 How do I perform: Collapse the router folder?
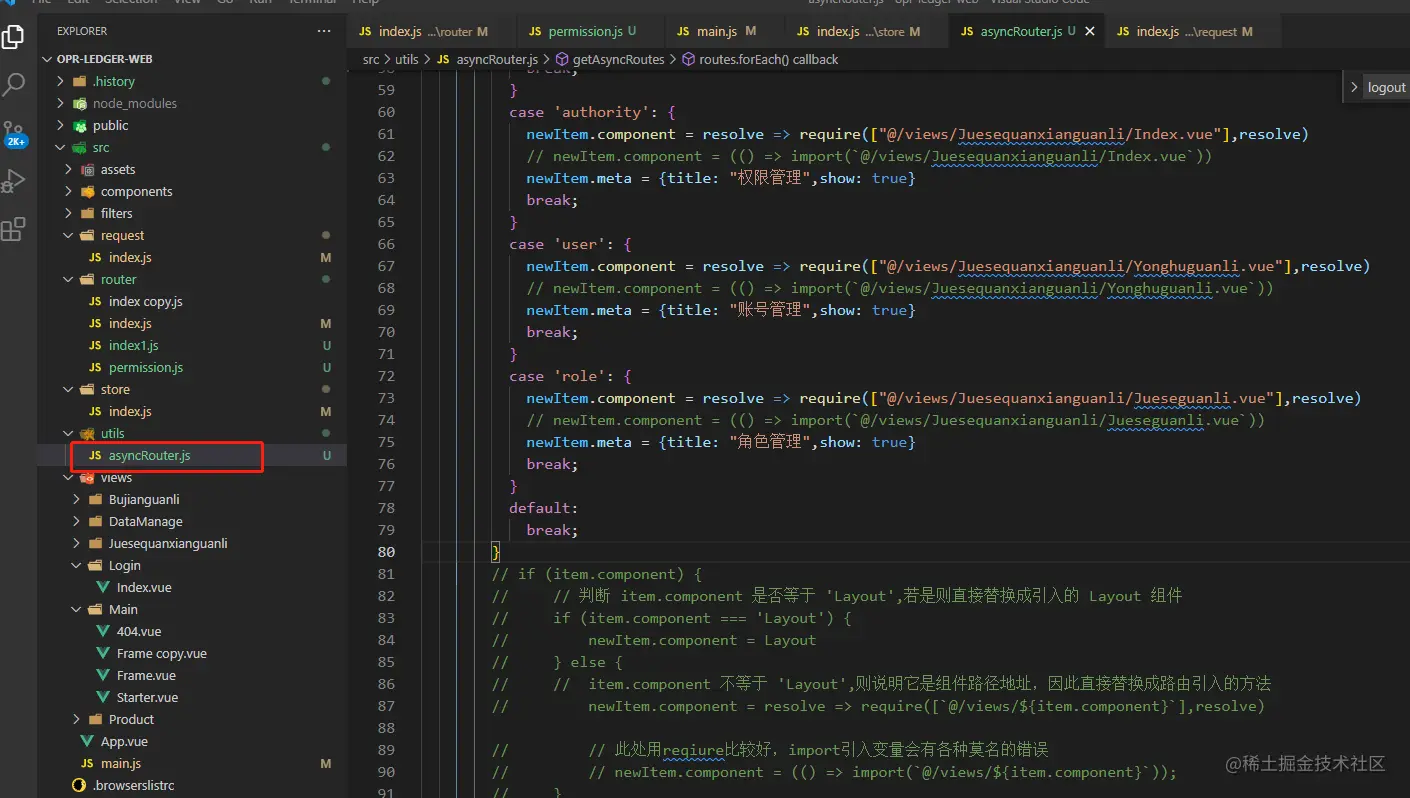tap(69, 279)
